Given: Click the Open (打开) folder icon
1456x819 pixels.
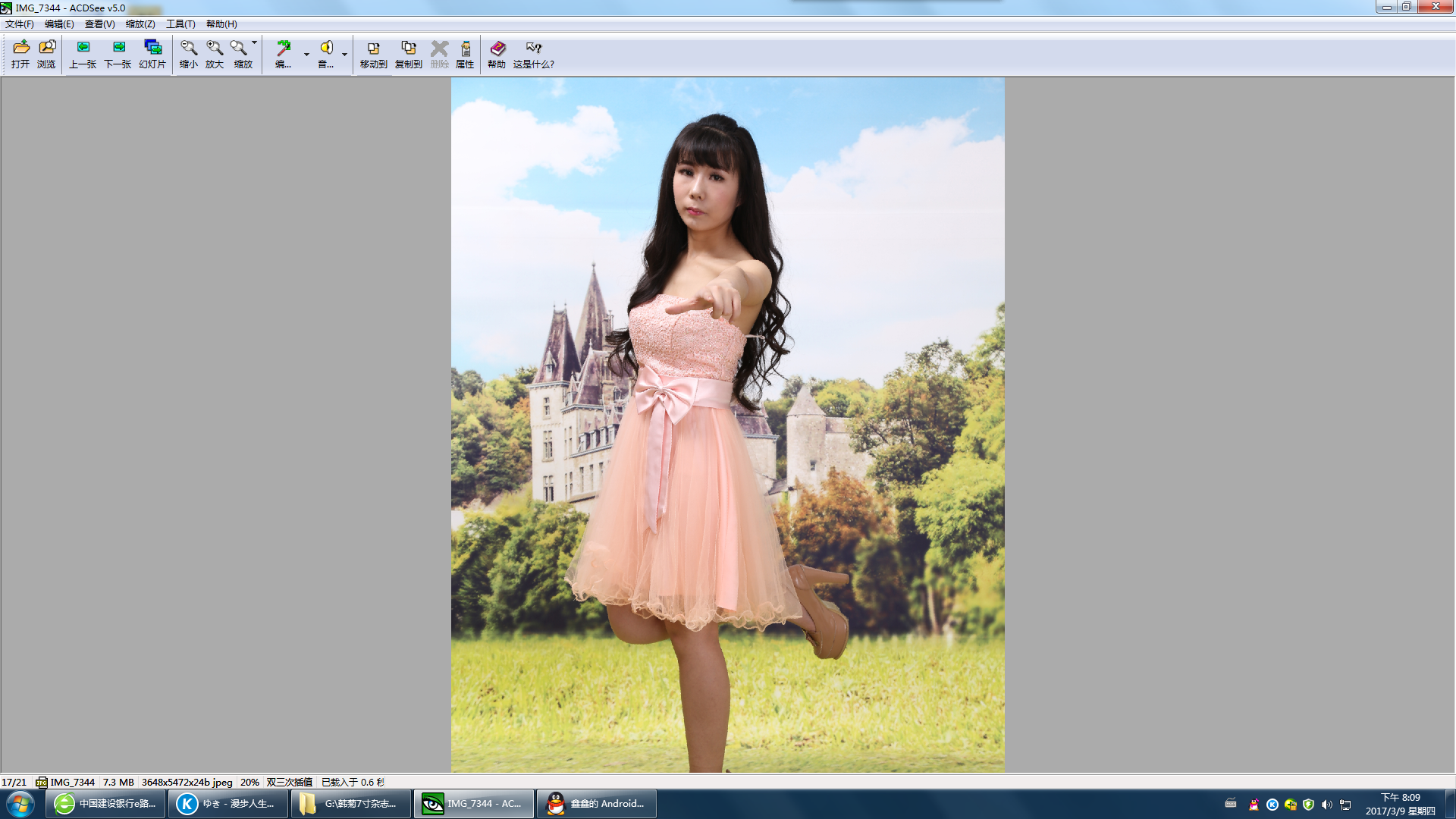Looking at the screenshot, I should [x=20, y=54].
